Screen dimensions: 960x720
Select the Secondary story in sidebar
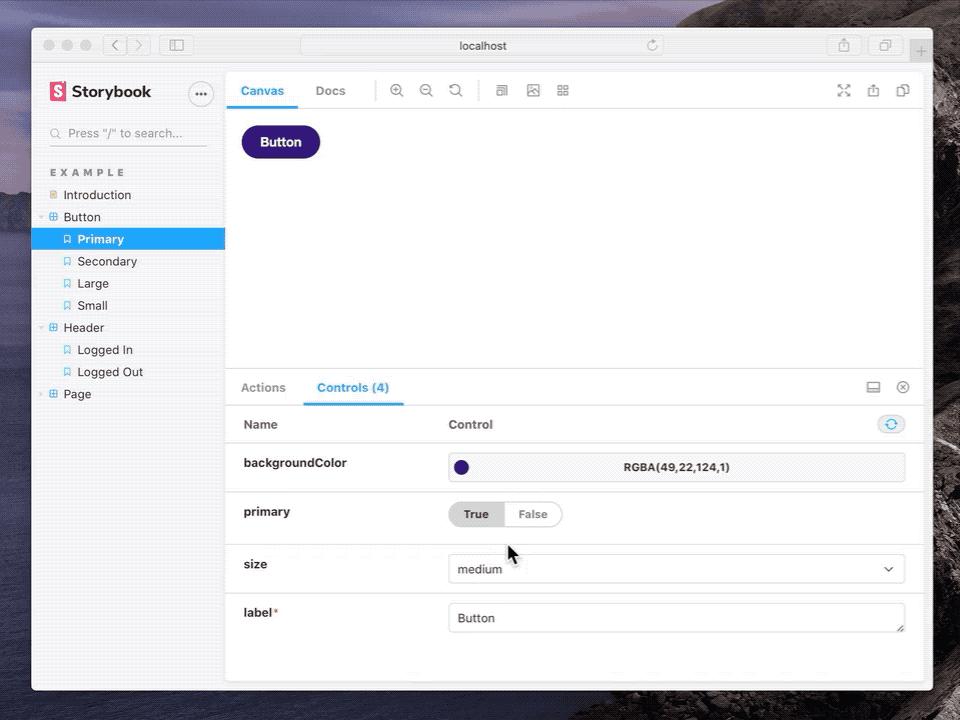click(107, 261)
